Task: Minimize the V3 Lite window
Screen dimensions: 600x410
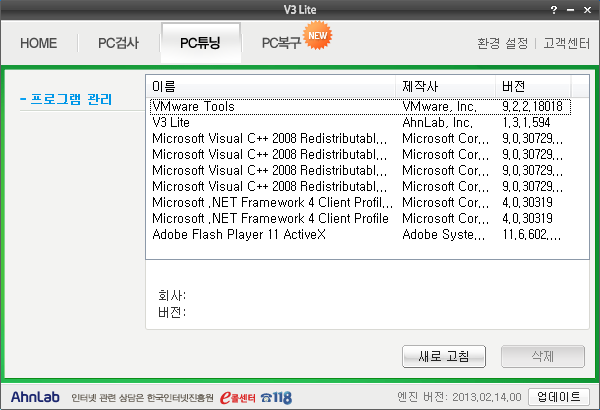Action: click(x=571, y=10)
